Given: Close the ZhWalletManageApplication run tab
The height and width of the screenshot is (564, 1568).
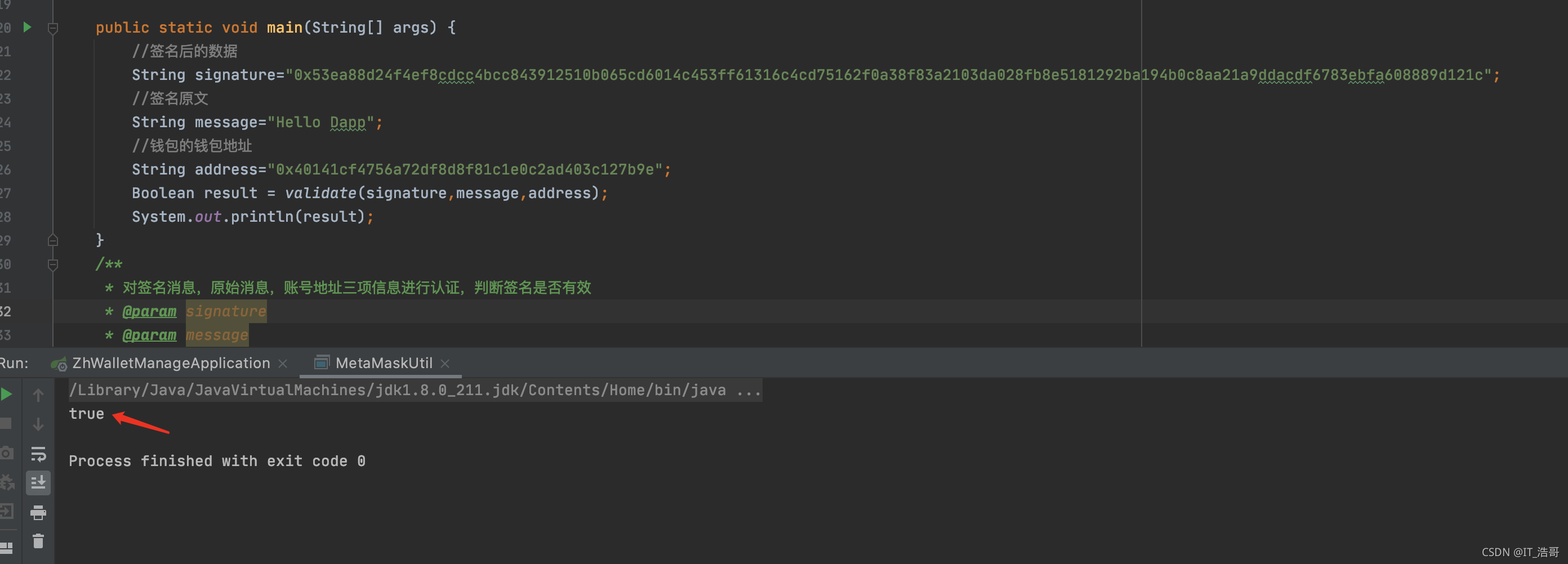Looking at the screenshot, I should point(282,363).
